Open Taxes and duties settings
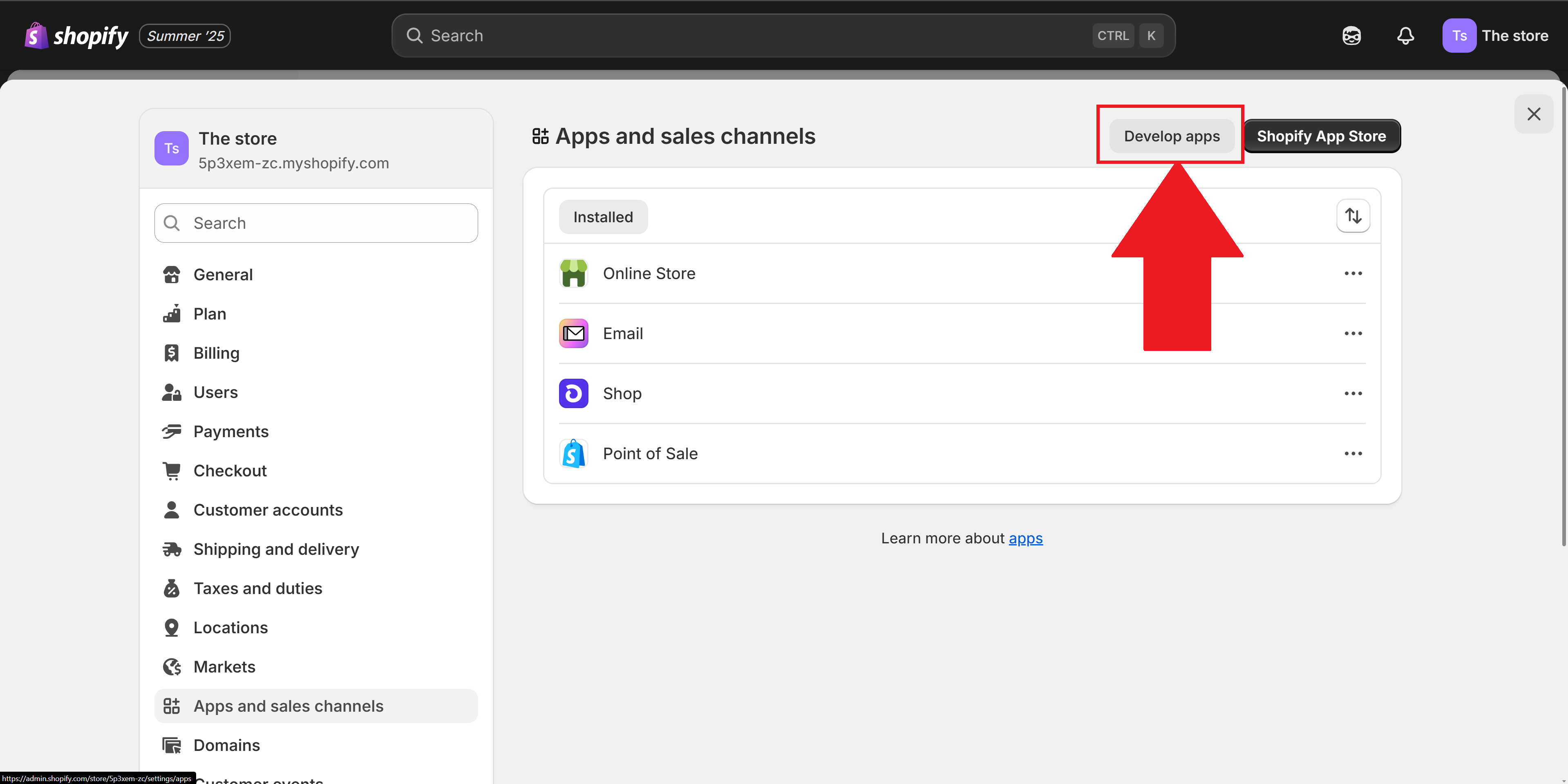This screenshot has width=1568, height=784. point(257,588)
